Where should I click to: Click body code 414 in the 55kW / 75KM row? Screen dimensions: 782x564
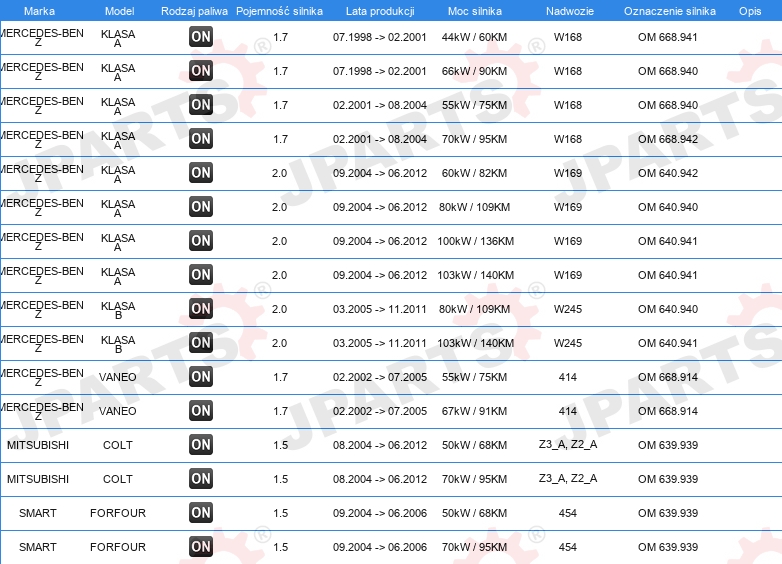(x=568, y=377)
